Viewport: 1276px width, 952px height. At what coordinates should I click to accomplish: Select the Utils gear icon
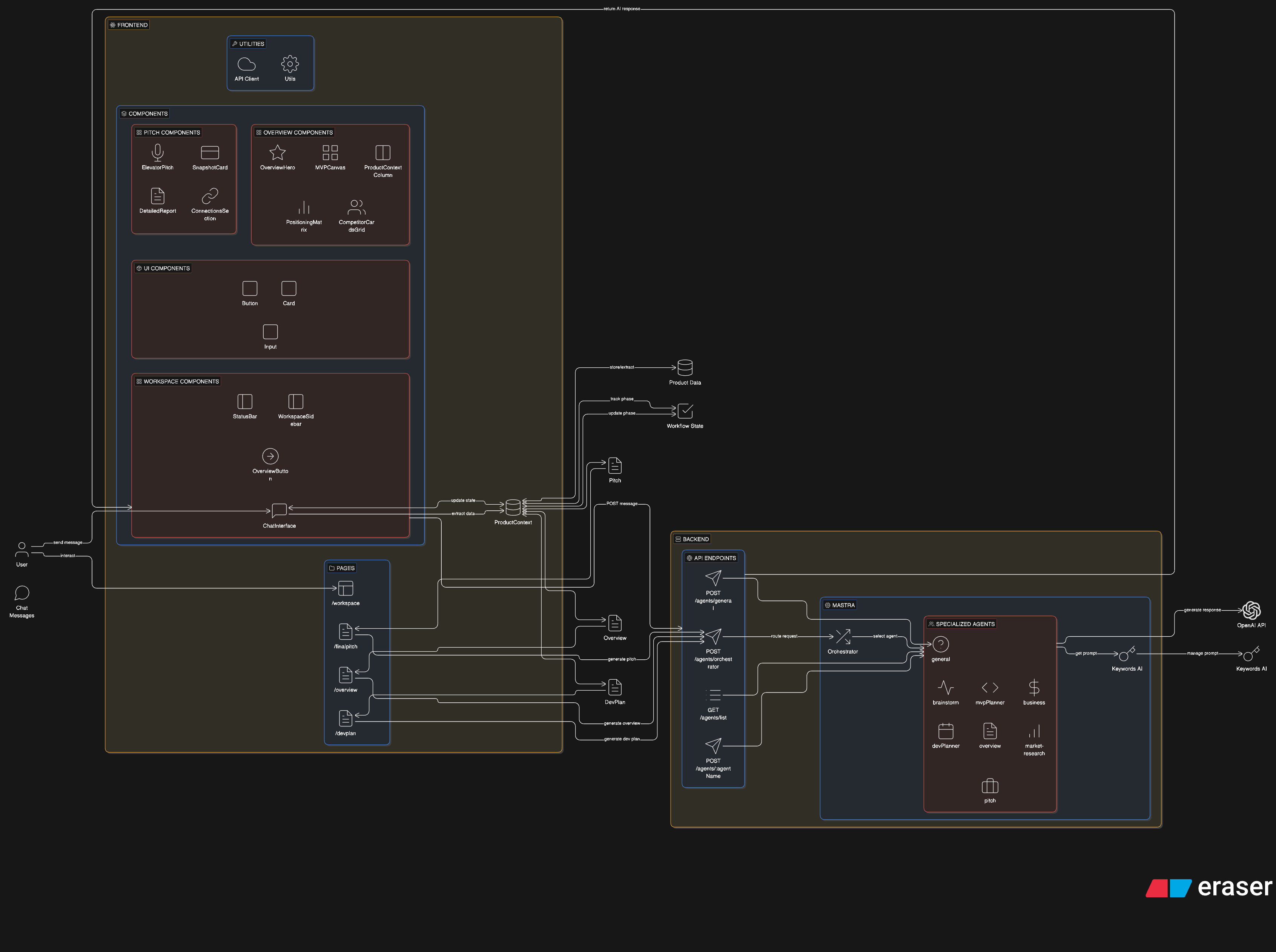290,64
